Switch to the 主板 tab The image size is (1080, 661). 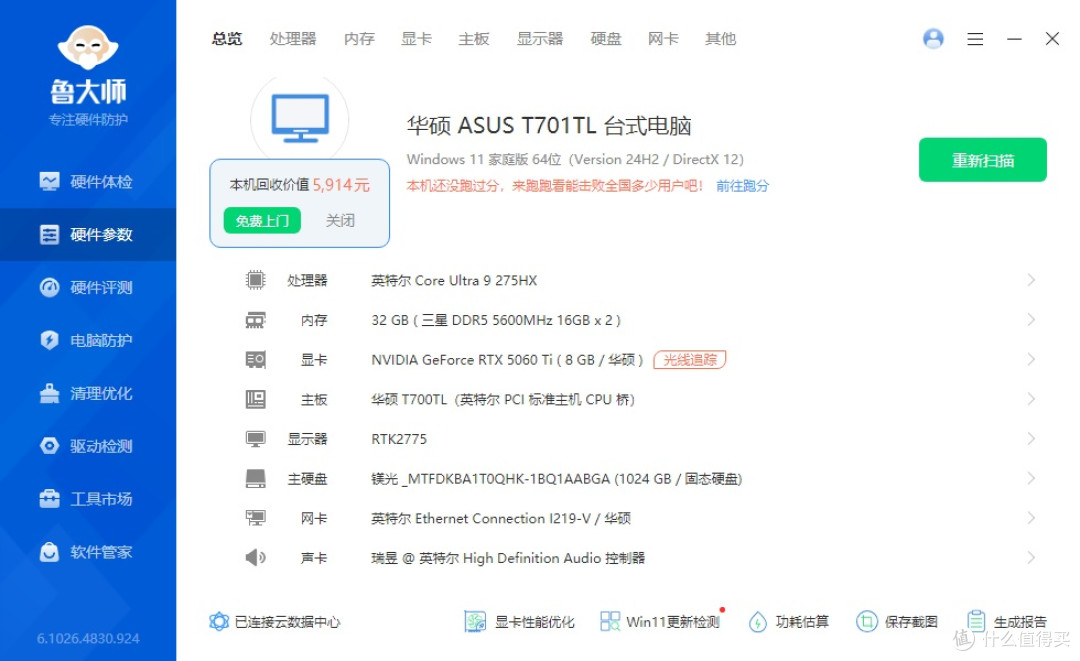474,39
